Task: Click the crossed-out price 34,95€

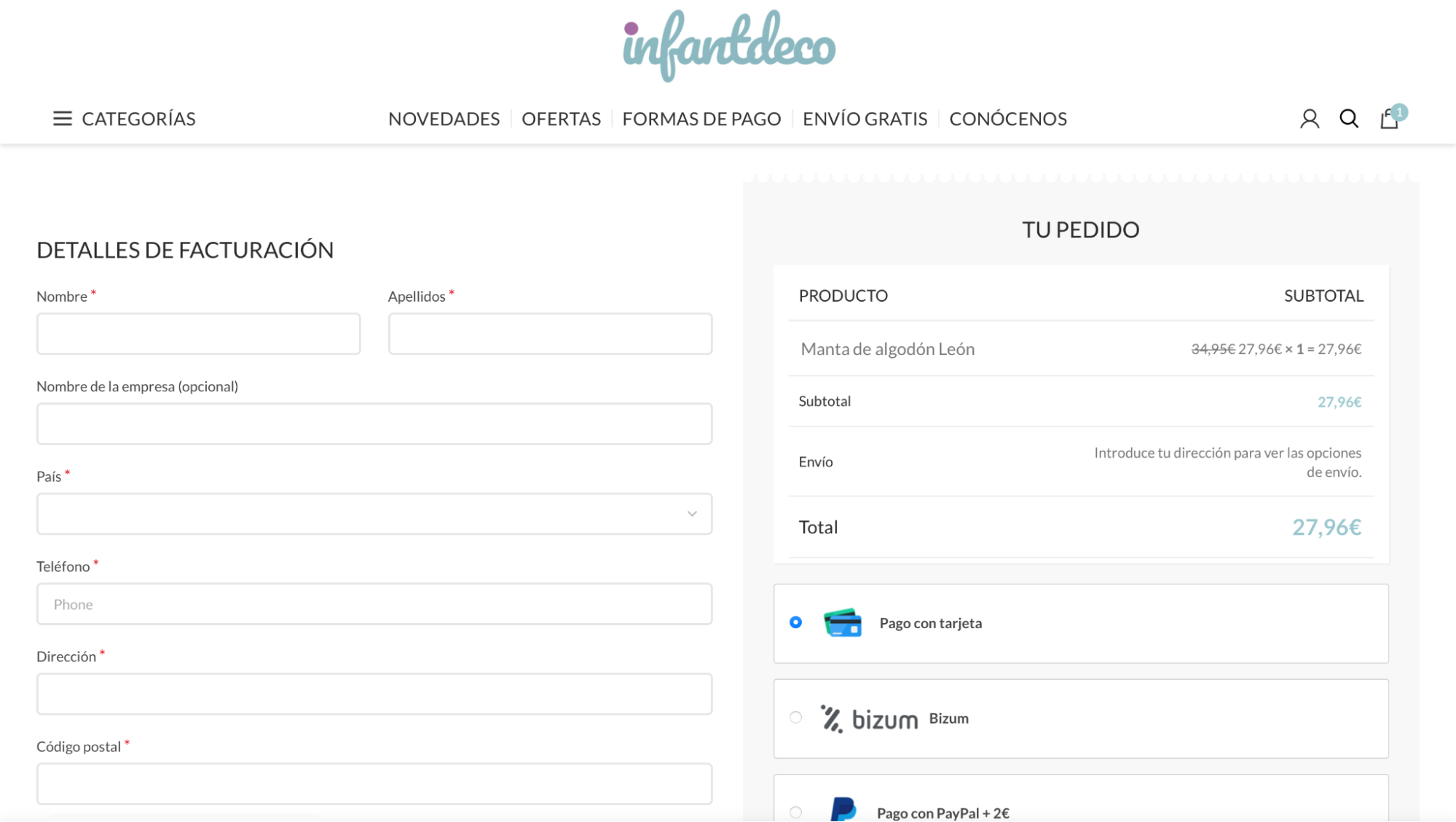Action: pyautogui.click(x=1213, y=349)
